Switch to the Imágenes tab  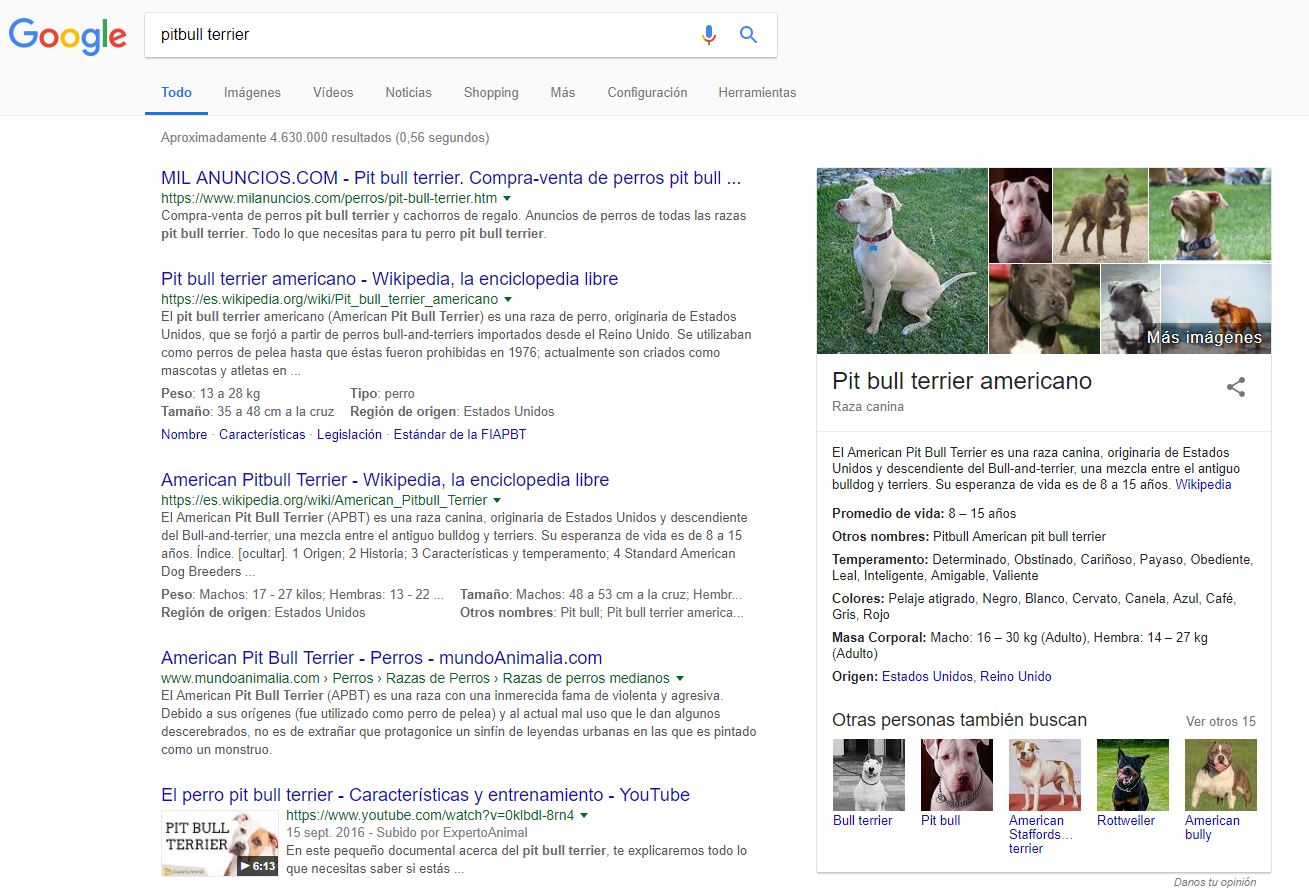(251, 92)
